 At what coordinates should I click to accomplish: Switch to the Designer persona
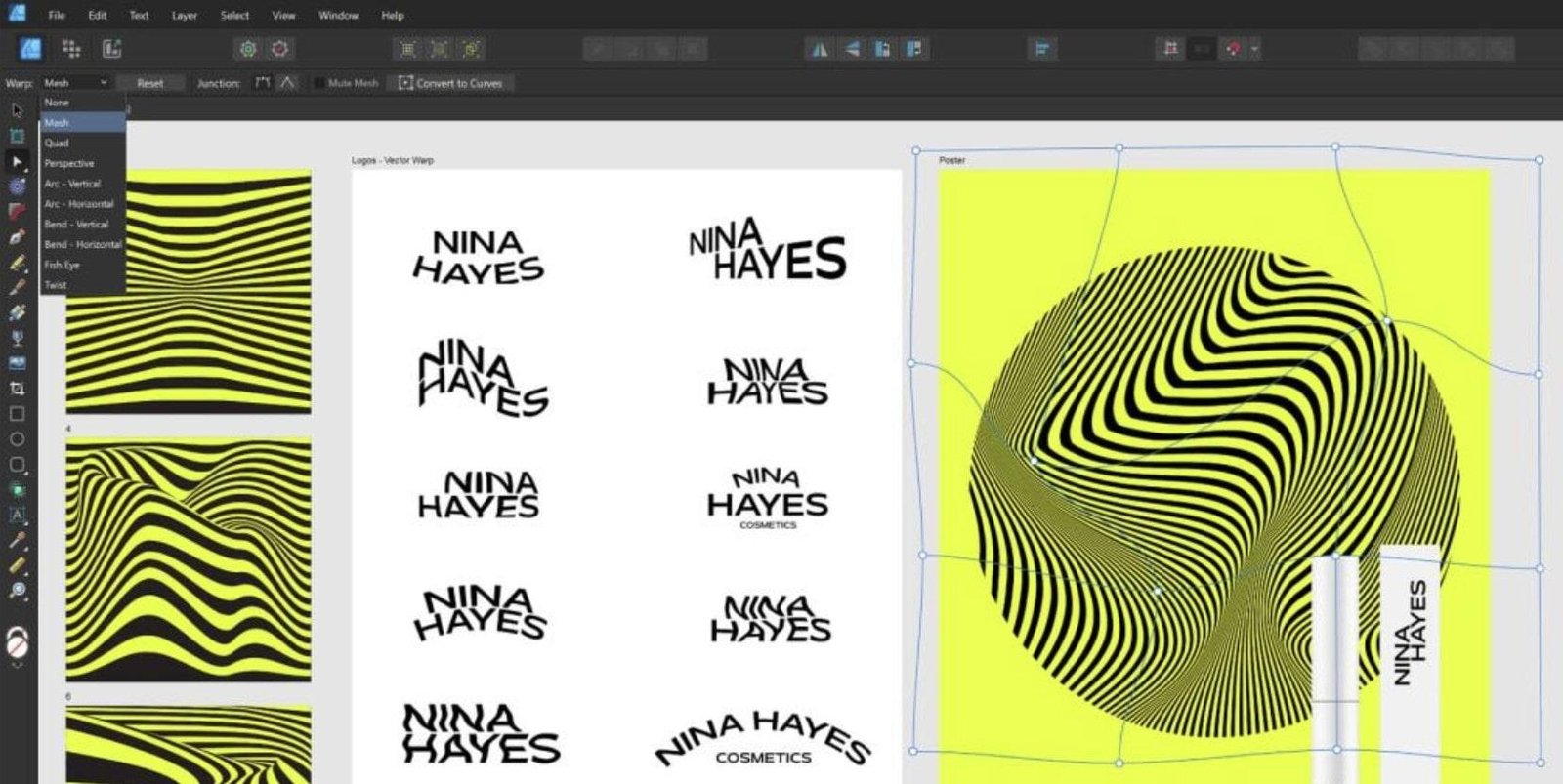point(30,49)
